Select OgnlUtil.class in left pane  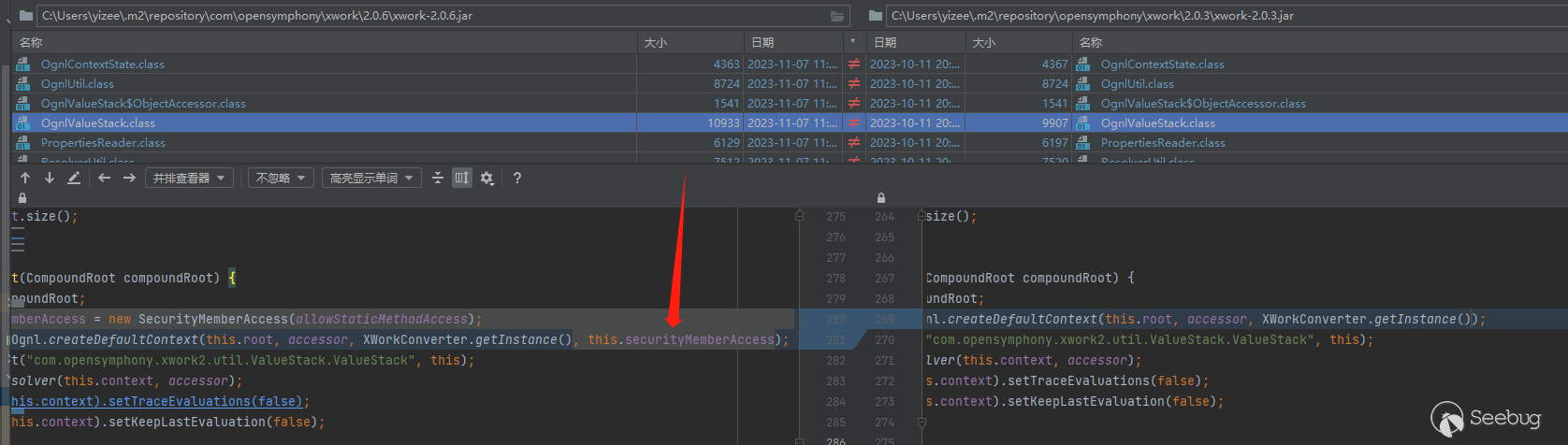click(78, 84)
